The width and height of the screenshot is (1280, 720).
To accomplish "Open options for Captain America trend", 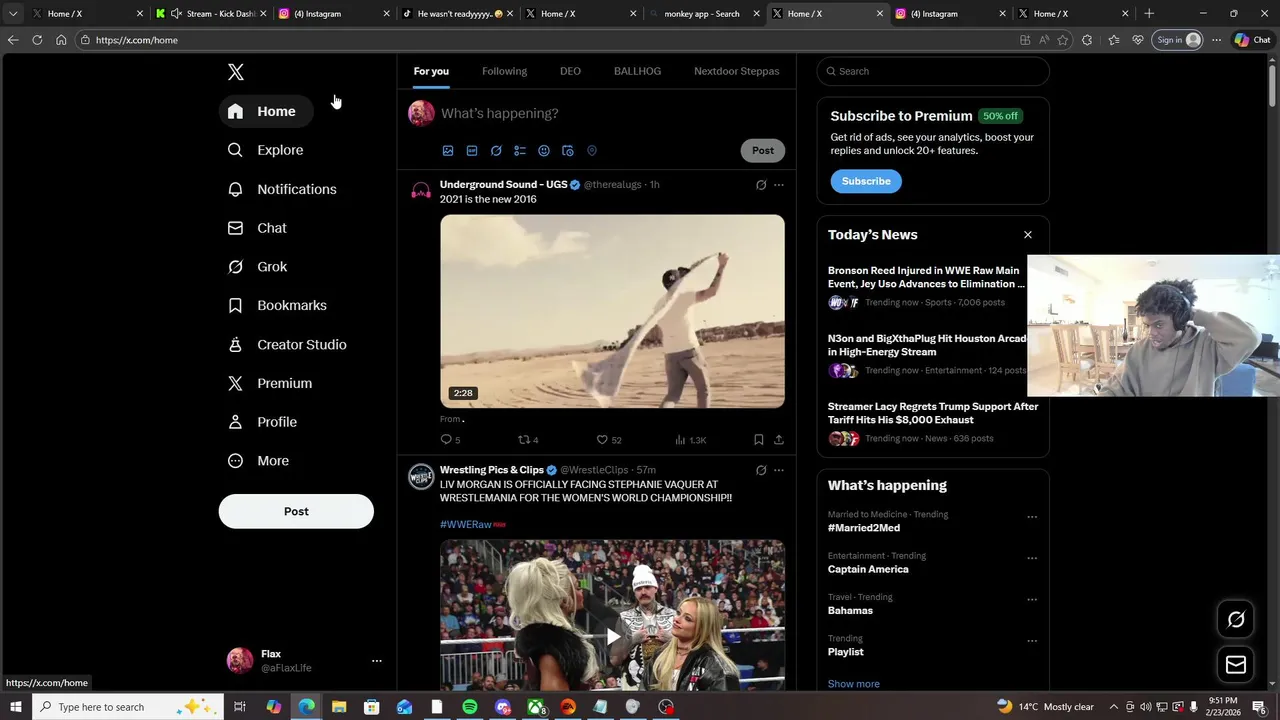I will click(1032, 559).
